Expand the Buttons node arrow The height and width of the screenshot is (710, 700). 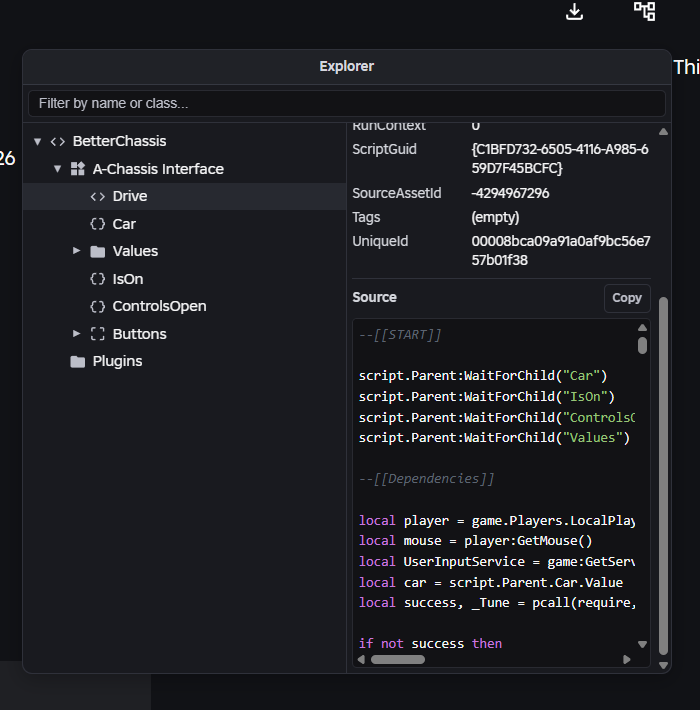[77, 334]
